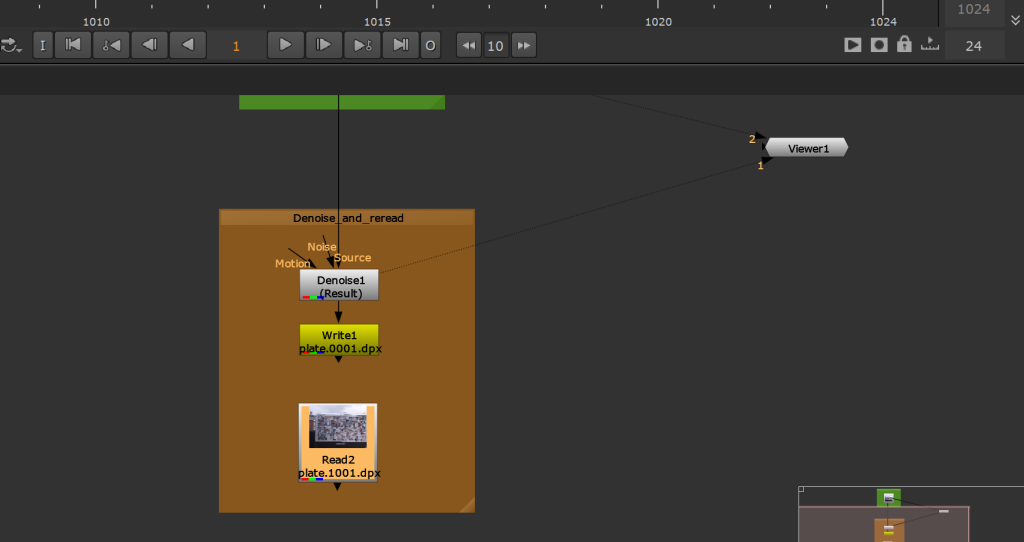The image size is (1024, 542).
Task: Click the current frame number field
Action: pos(237,46)
